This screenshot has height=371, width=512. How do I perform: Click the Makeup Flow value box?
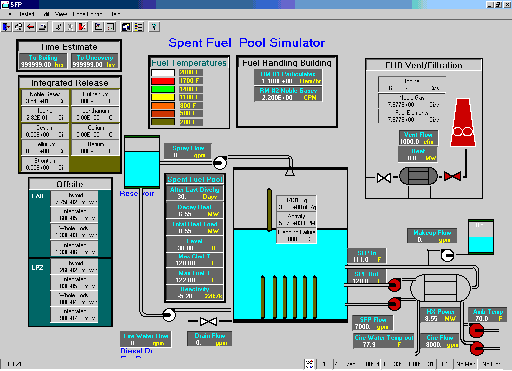(x=432, y=236)
